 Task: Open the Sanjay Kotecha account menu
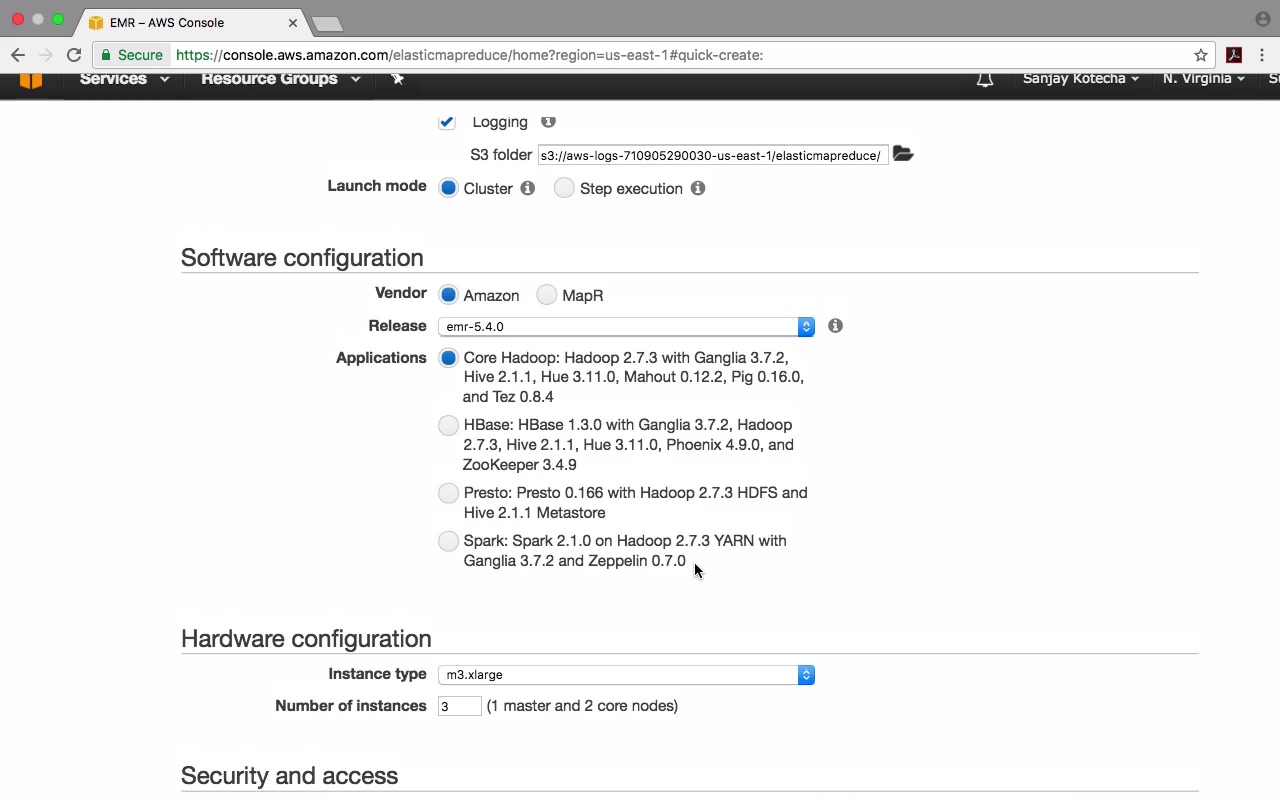pyautogui.click(x=1081, y=79)
